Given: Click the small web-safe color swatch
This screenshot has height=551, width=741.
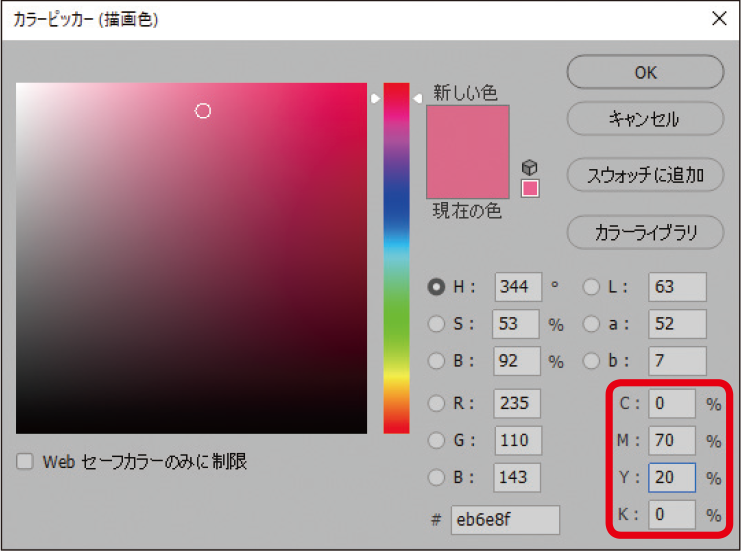Looking at the screenshot, I should (x=530, y=188).
